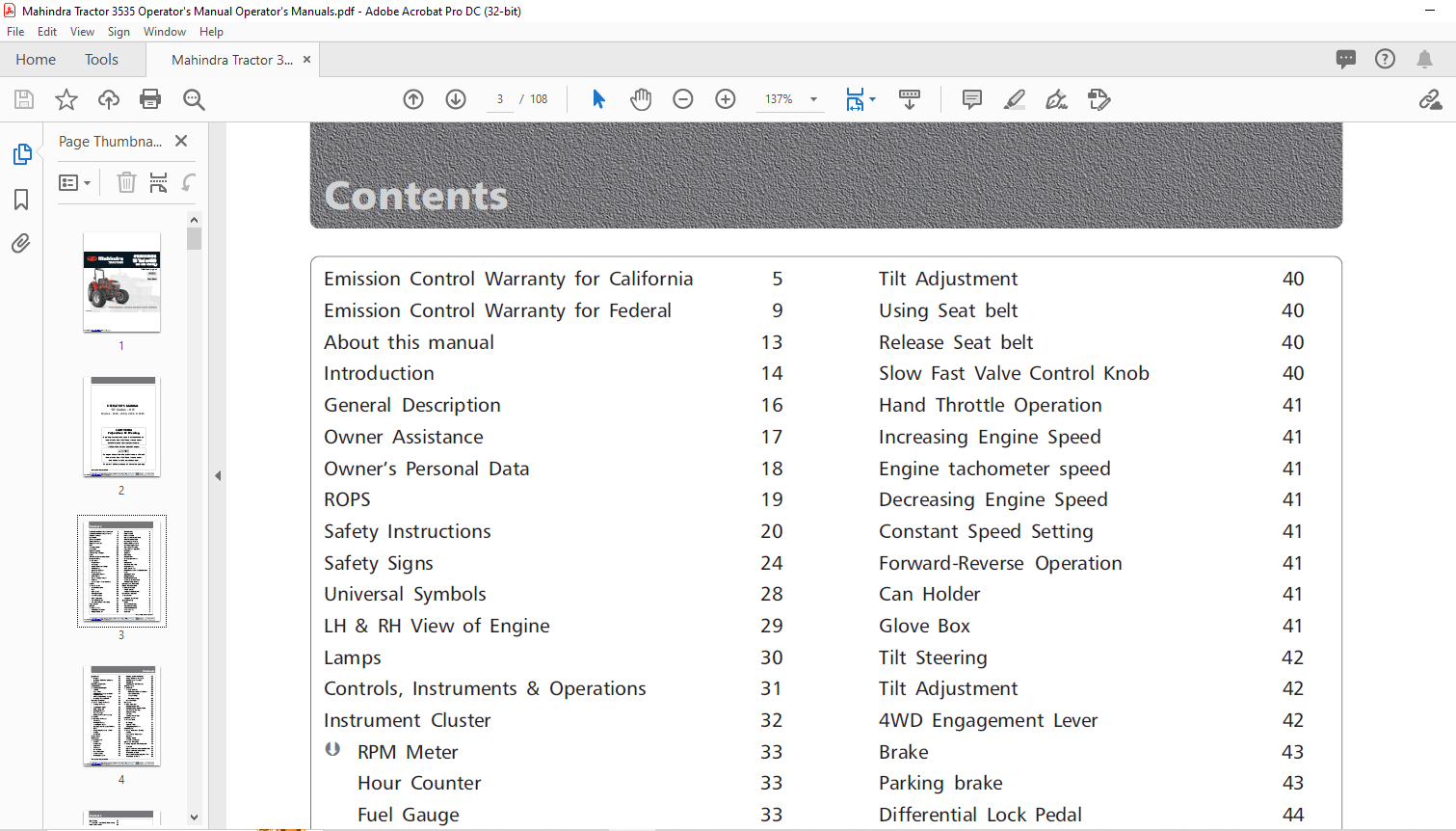Image resolution: width=1456 pixels, height=831 pixels.
Task: Click the comment bubble beside RPM Meter
Action: 332,749
